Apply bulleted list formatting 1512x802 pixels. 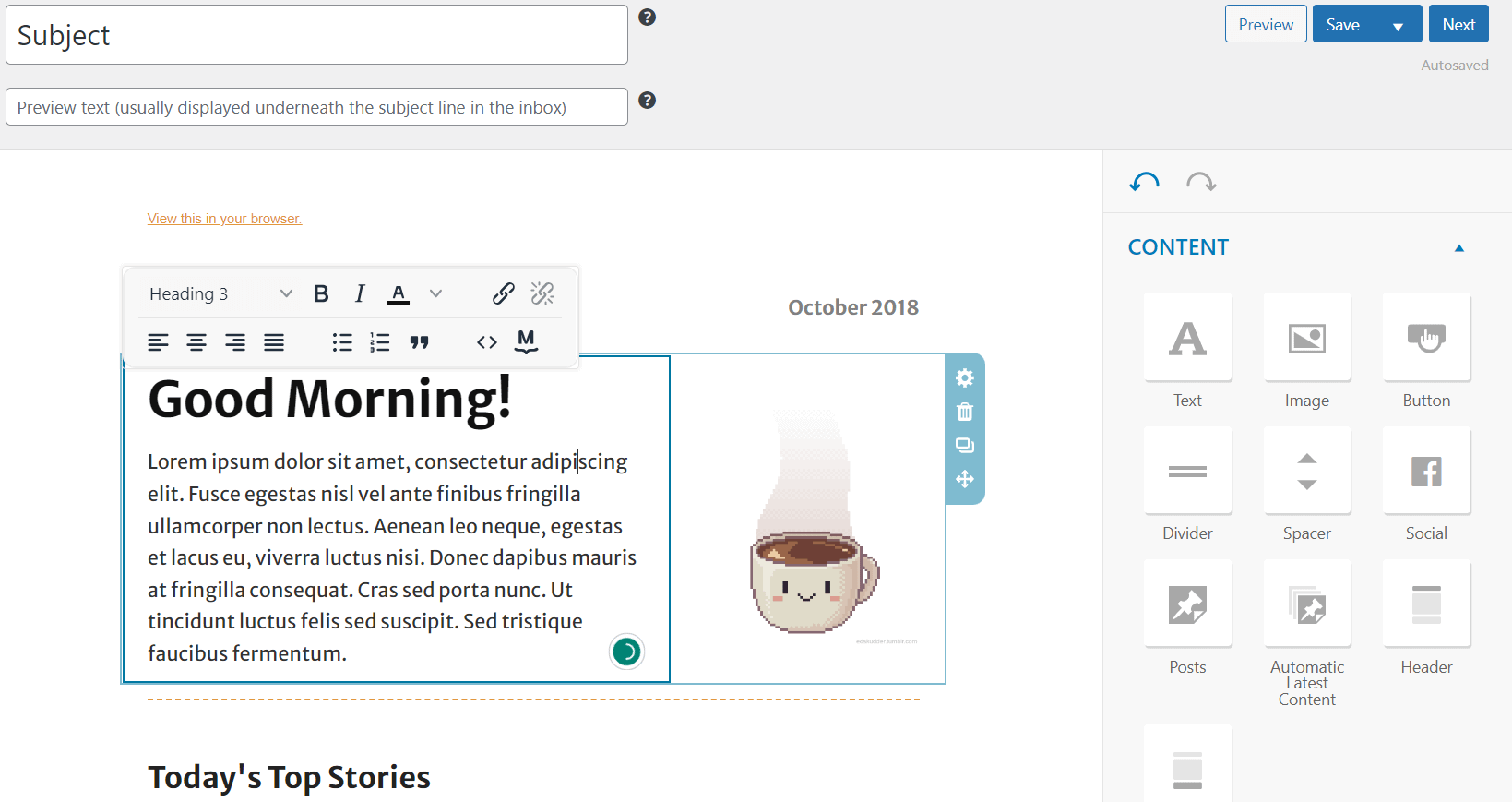point(342,342)
